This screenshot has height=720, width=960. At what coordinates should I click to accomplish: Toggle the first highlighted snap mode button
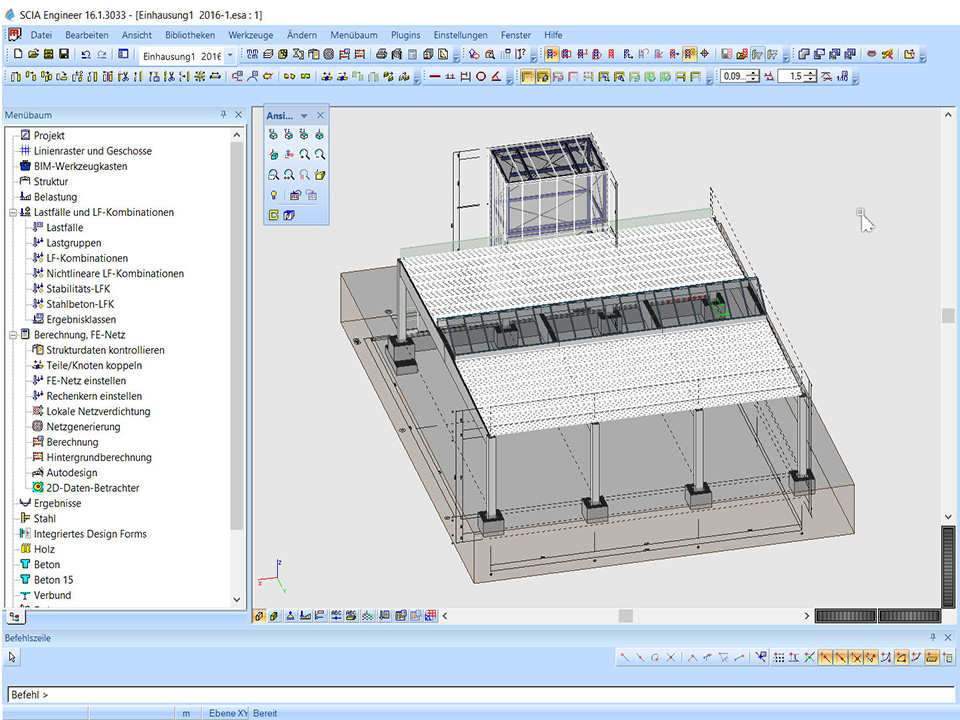tap(825, 657)
